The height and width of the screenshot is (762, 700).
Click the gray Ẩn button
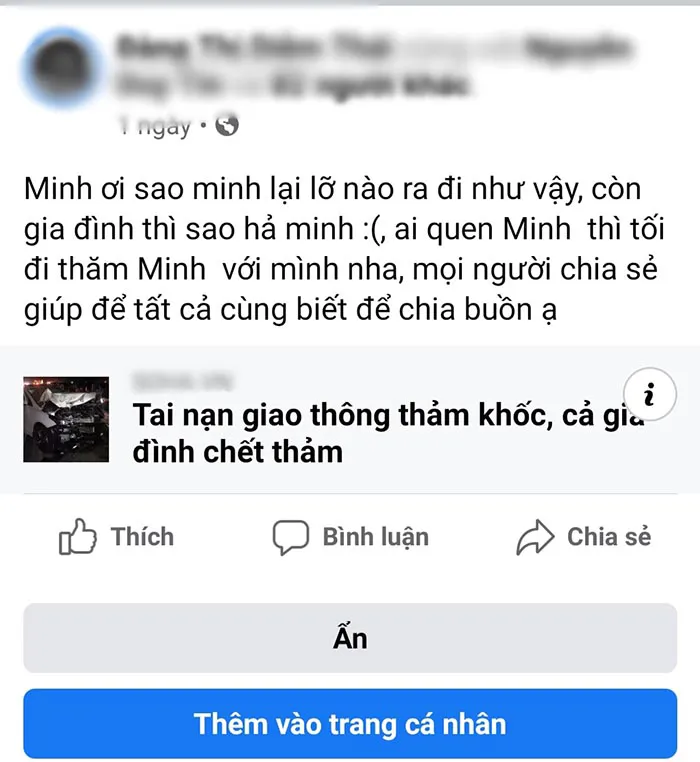pyautogui.click(x=350, y=638)
